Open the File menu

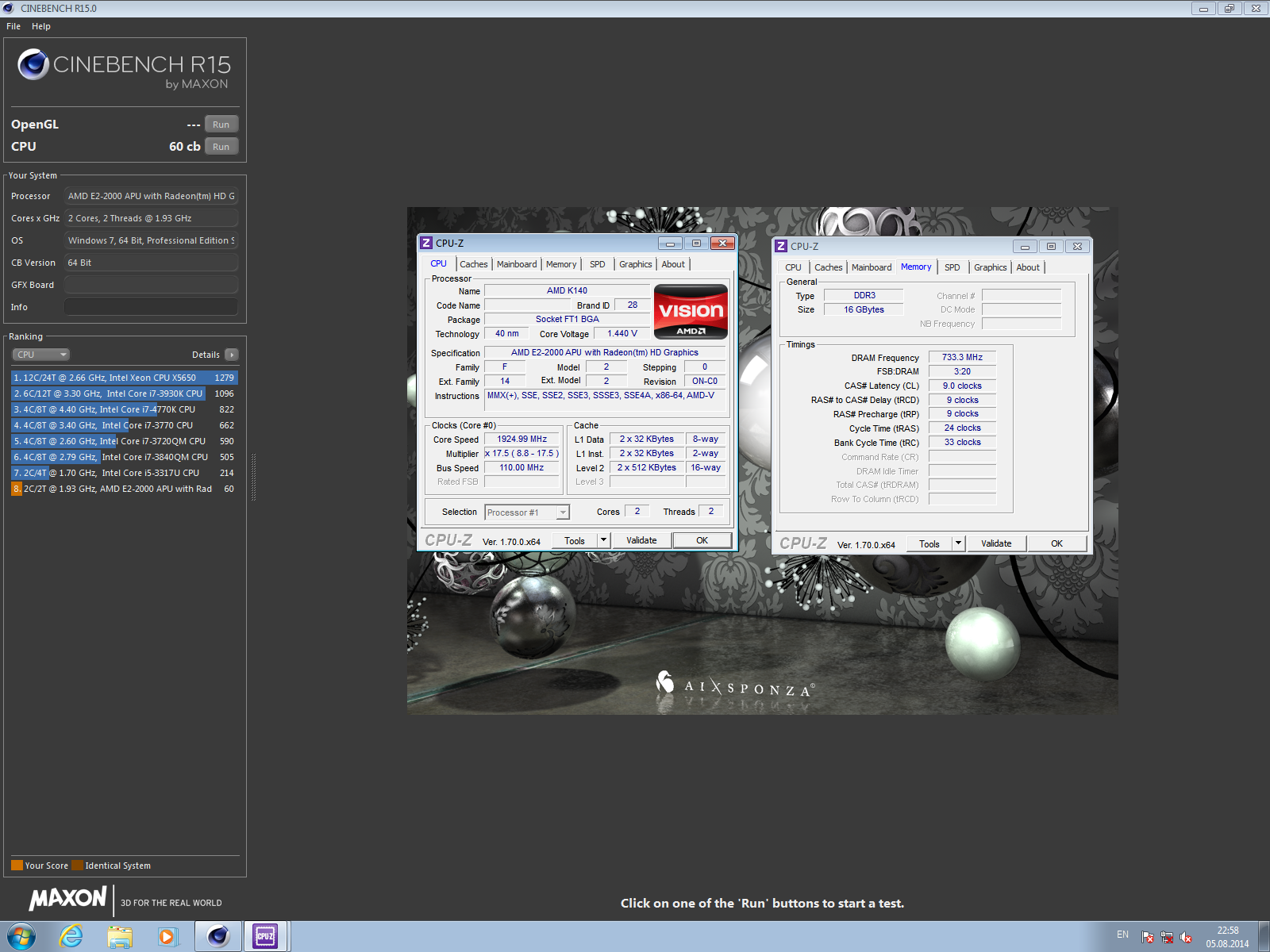point(13,26)
